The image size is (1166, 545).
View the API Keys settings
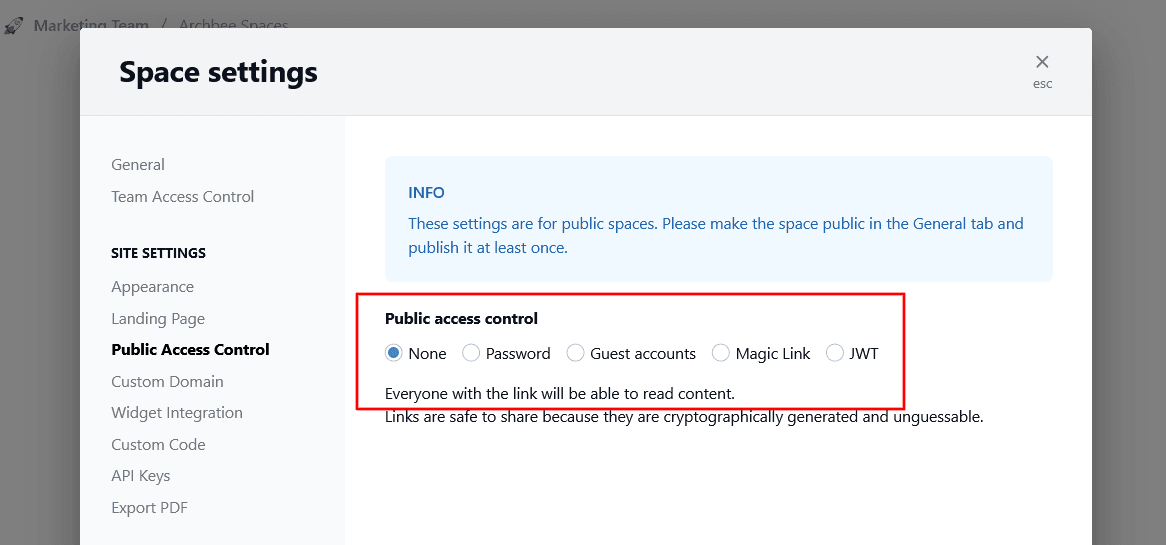141,476
